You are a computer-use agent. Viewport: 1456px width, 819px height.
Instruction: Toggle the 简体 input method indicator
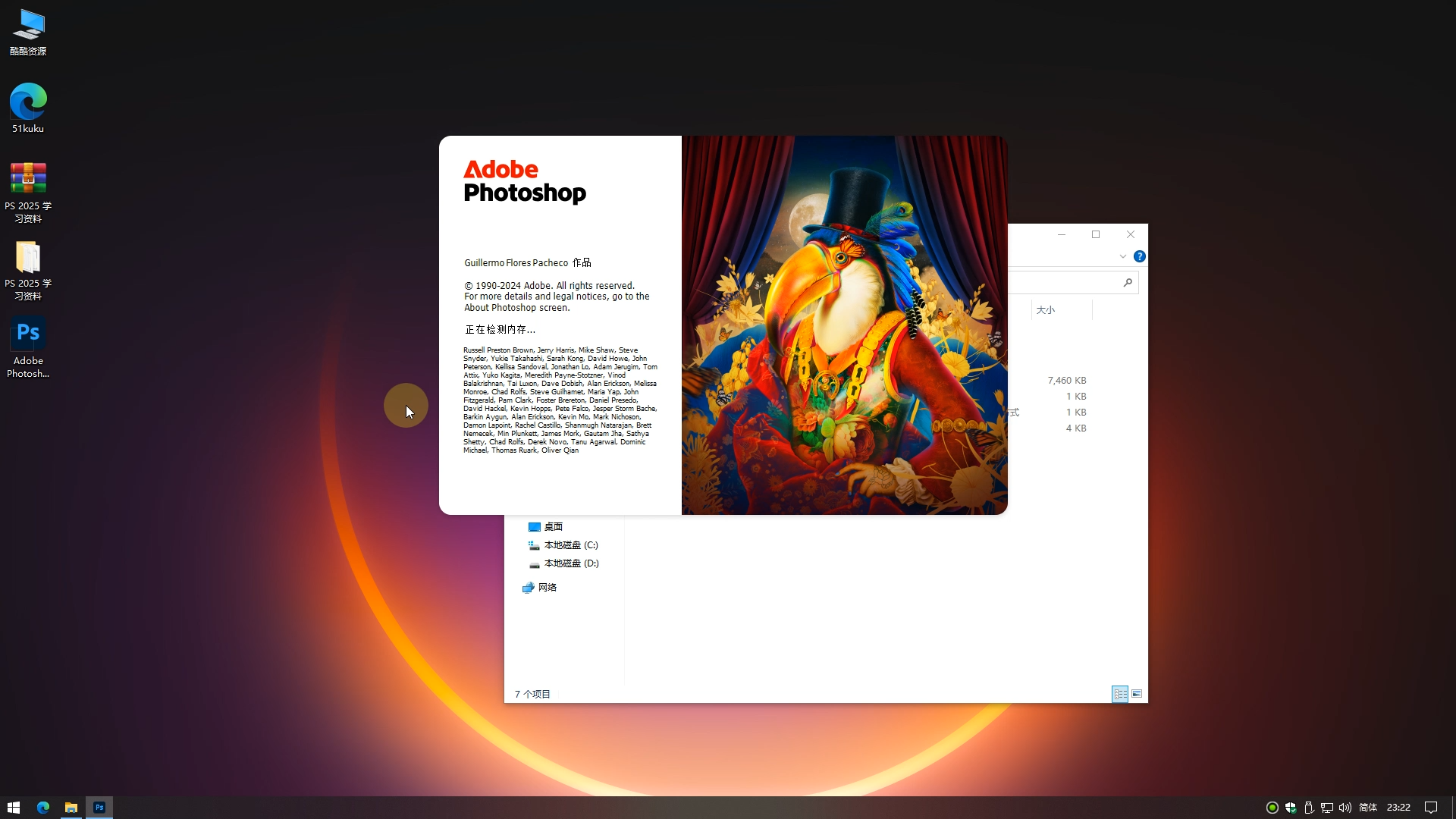click(x=1368, y=808)
